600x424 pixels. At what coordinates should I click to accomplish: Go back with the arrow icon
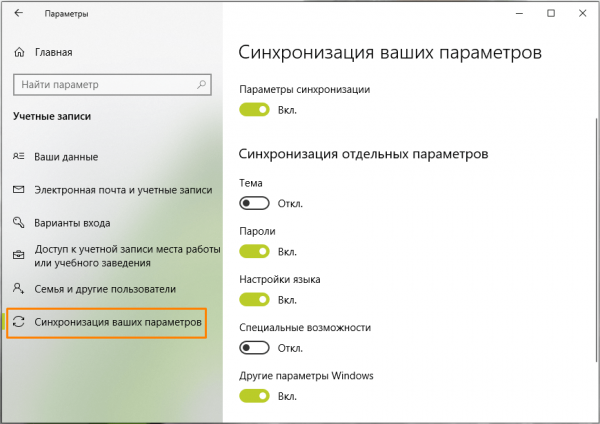pos(18,13)
